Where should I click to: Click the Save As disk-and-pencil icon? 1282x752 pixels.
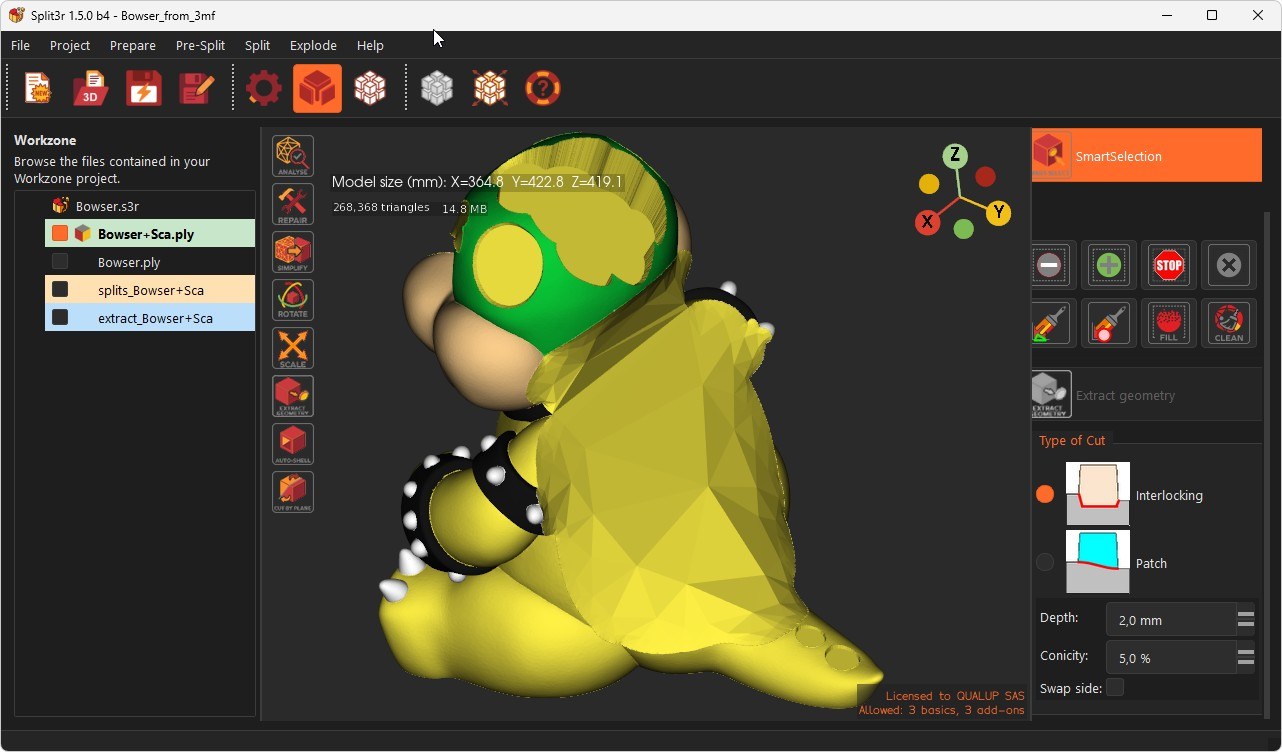click(196, 89)
